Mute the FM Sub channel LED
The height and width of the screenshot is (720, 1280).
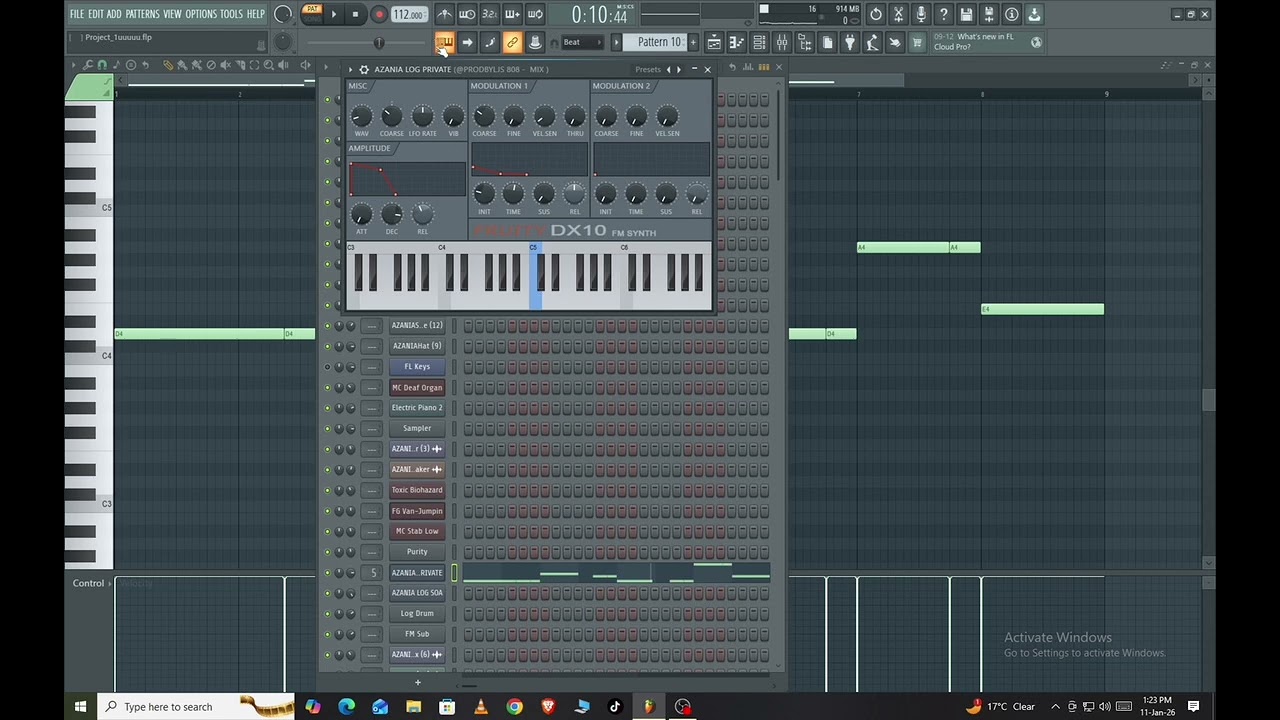tap(327, 634)
